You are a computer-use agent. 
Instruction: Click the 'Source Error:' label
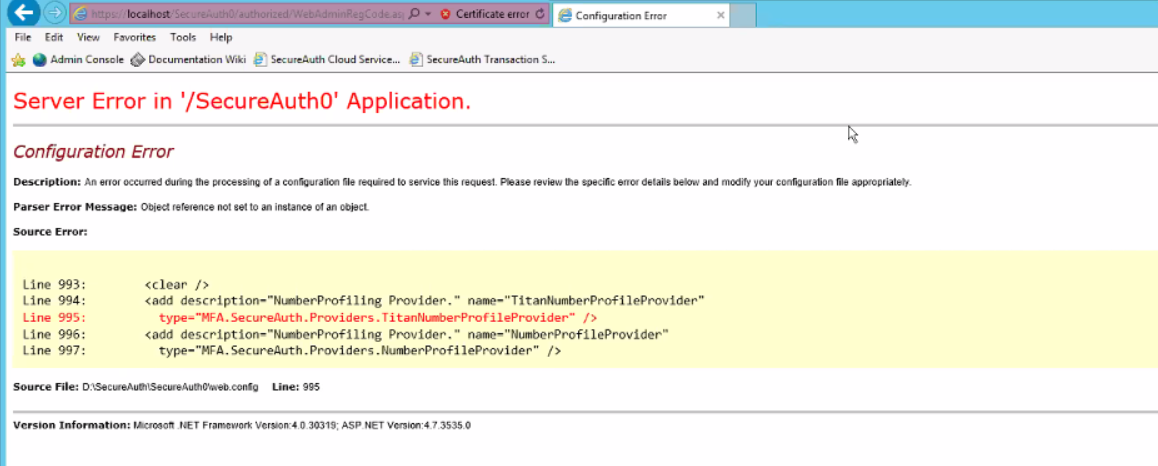[x=50, y=232]
